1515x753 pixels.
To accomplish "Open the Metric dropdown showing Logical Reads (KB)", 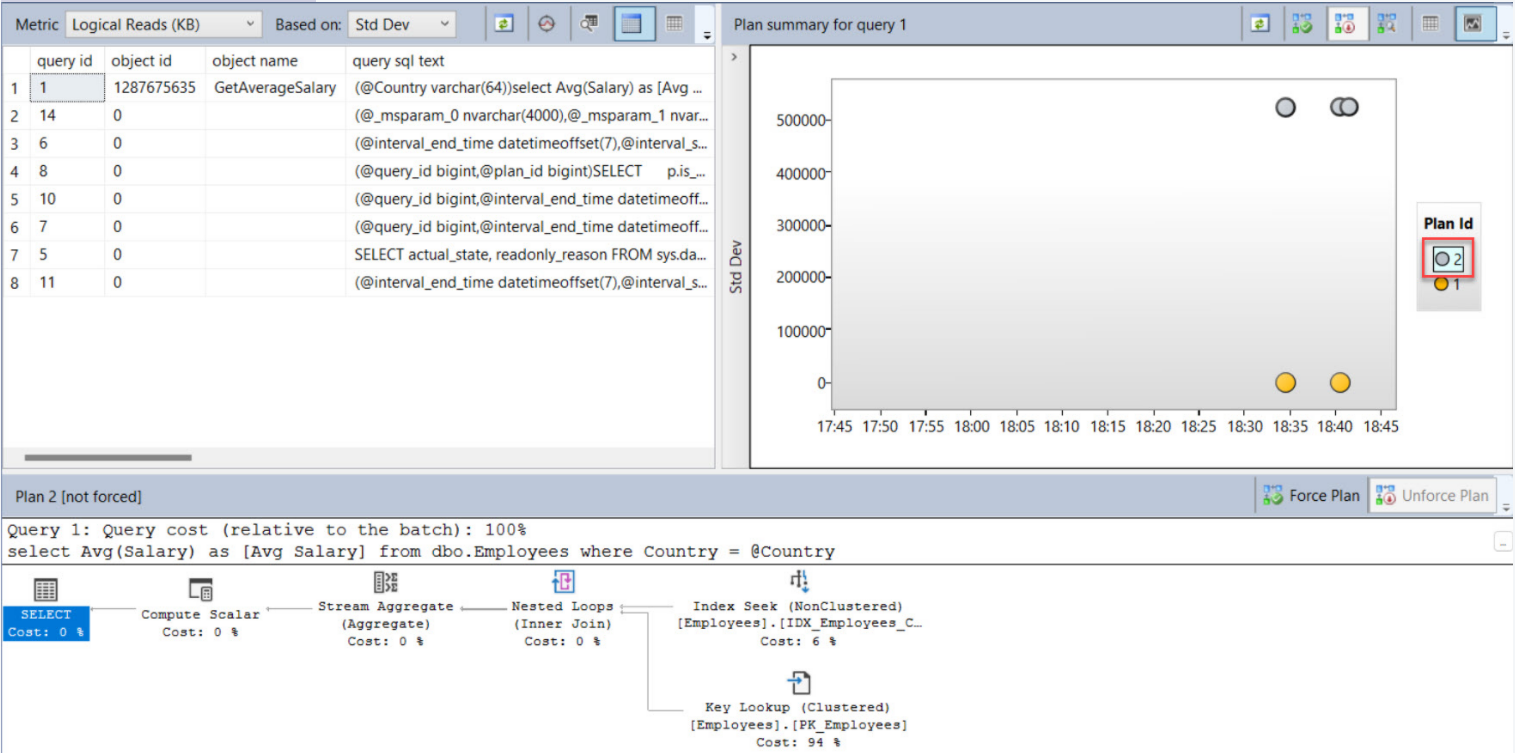I will (x=164, y=24).
